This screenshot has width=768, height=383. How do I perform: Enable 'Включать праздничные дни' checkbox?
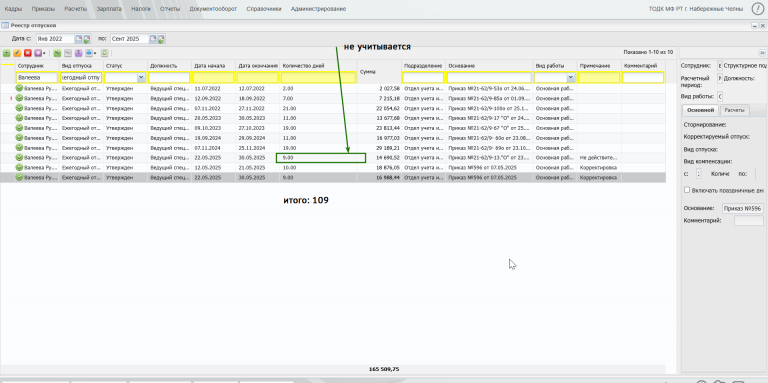[687, 190]
